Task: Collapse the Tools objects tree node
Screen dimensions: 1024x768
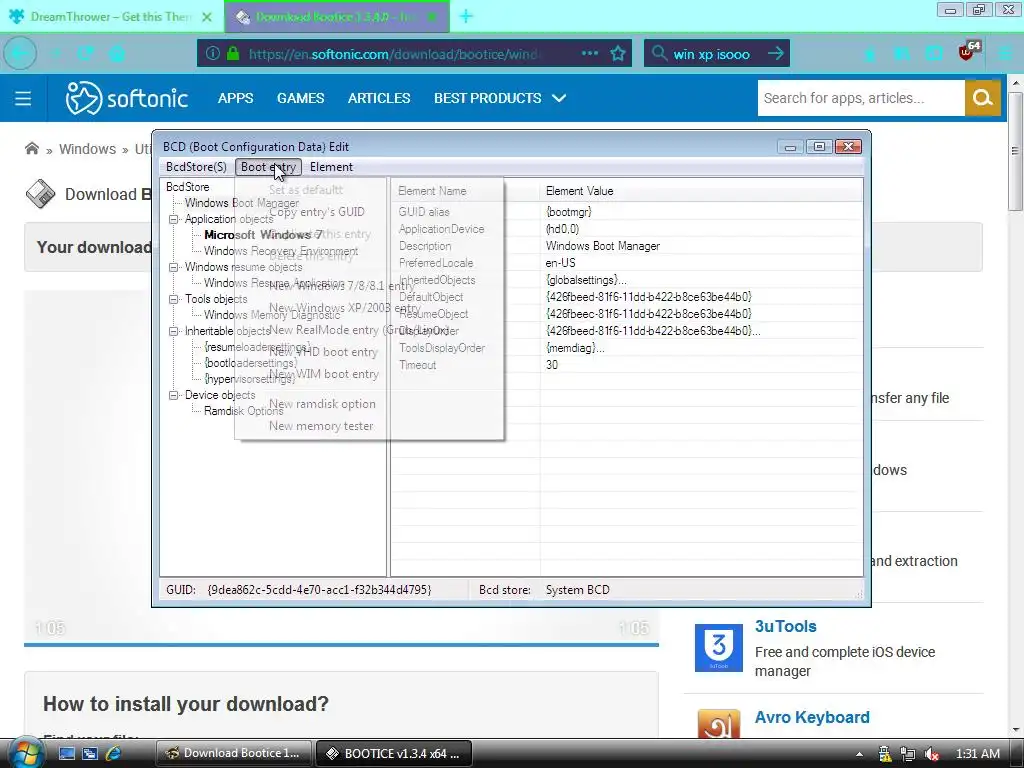Action: (174, 299)
